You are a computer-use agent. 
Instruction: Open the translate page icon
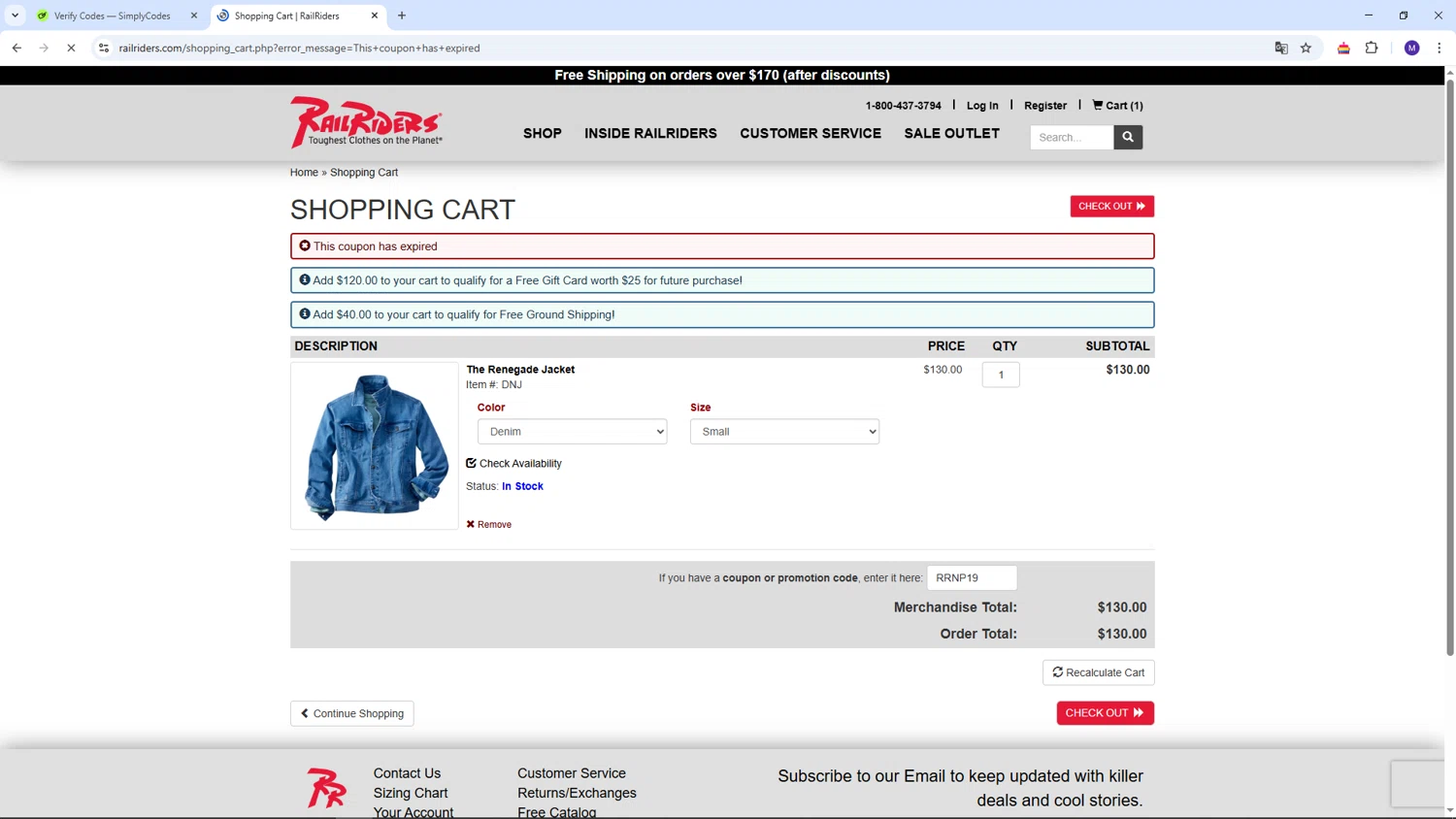pyautogui.click(x=1281, y=48)
